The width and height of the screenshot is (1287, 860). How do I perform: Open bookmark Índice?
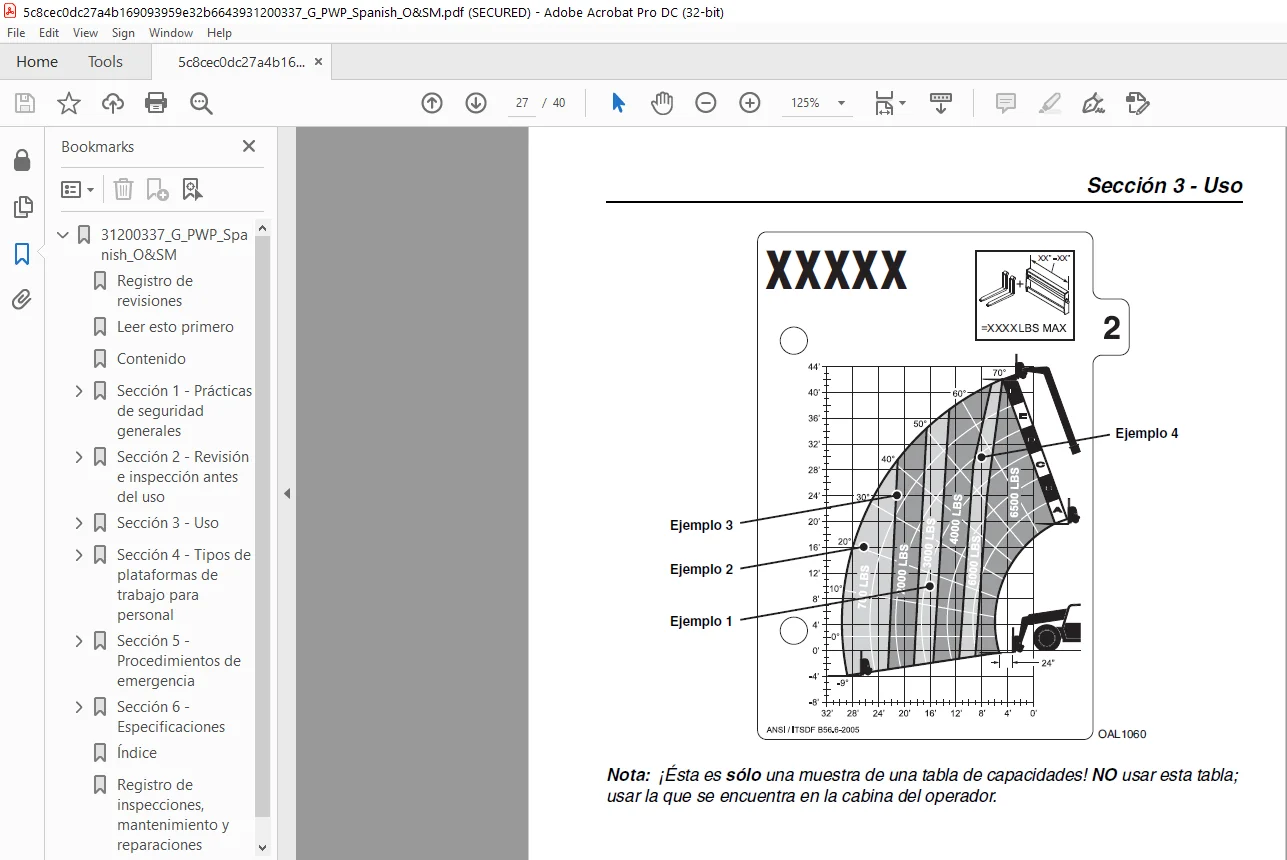(137, 753)
